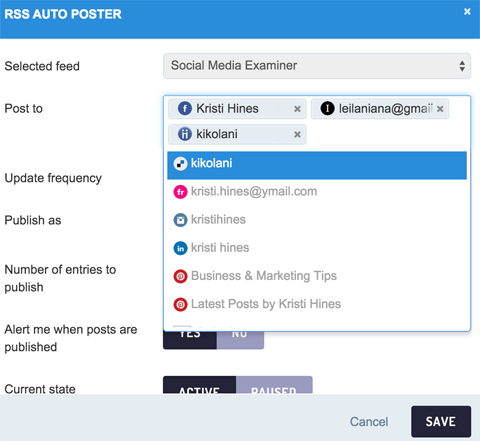The height and width of the screenshot is (441, 480).
Task: Click LinkedIn icon next to kristi hines
Action: click(x=180, y=248)
